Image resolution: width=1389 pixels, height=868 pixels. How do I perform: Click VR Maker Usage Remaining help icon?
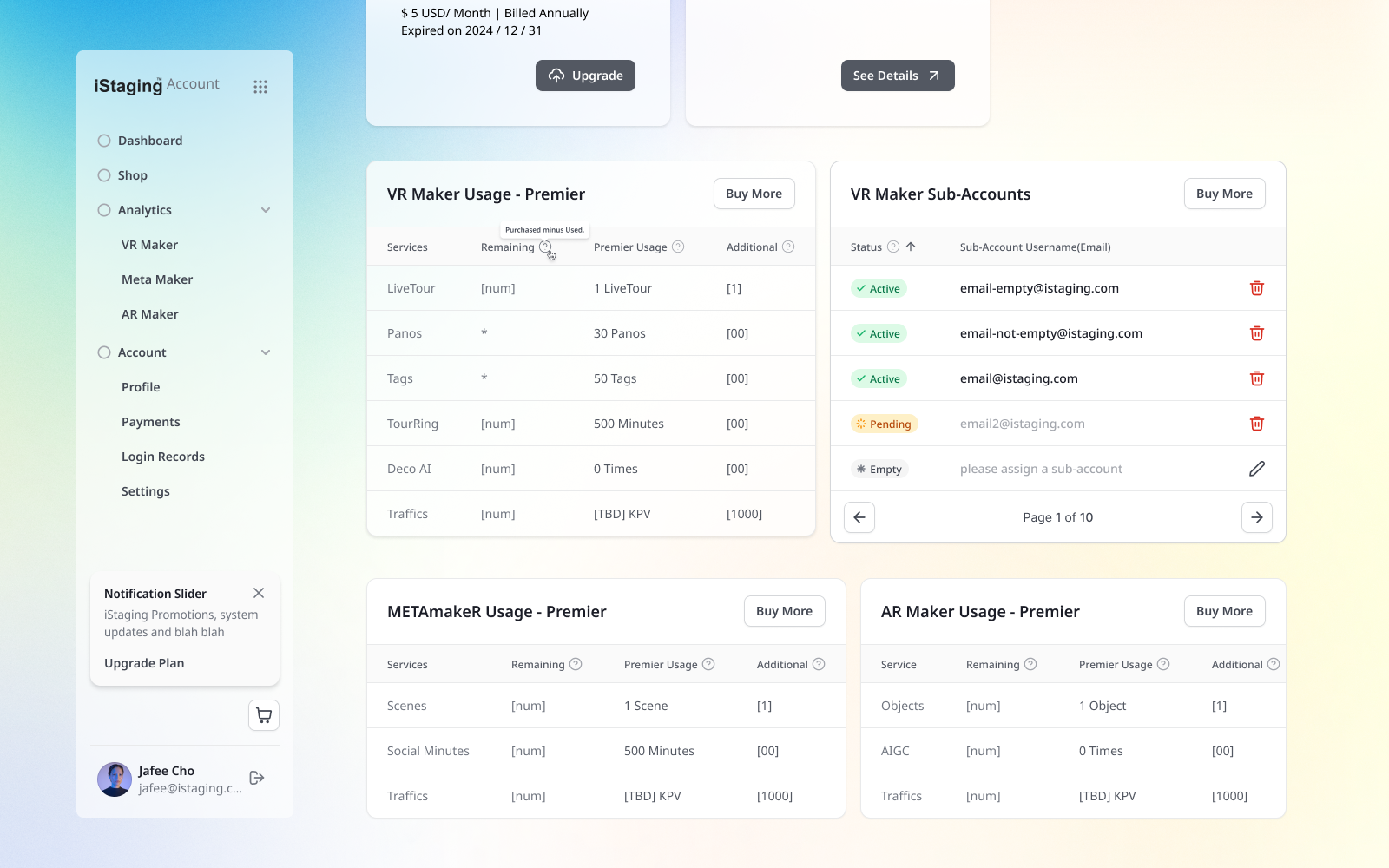(545, 247)
